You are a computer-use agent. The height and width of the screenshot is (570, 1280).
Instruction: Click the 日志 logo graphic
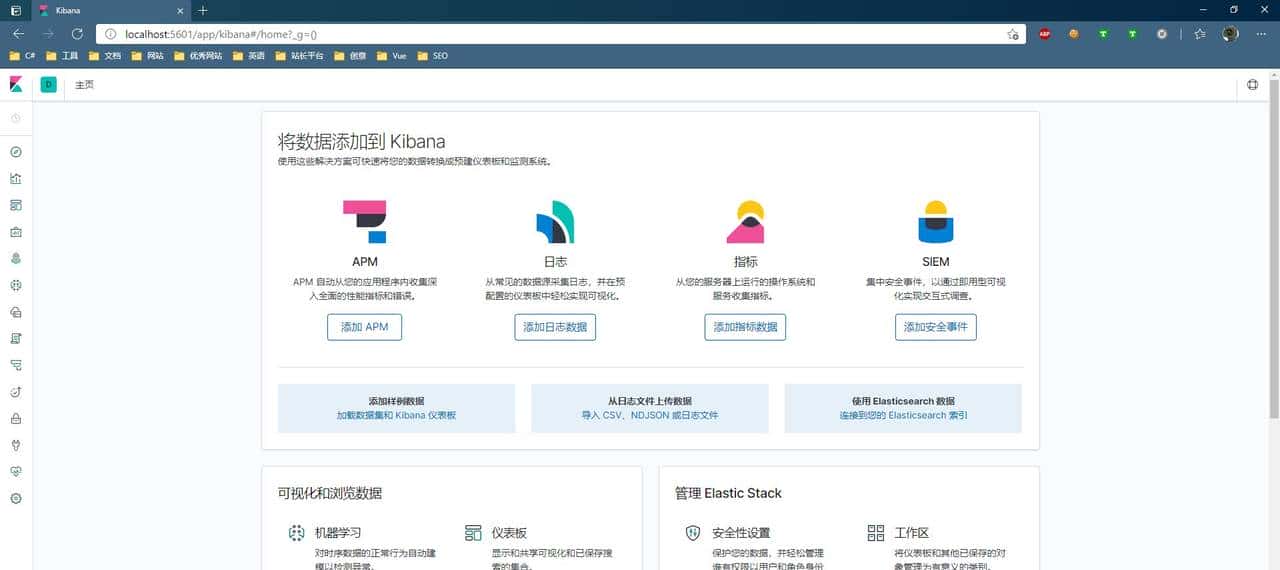tap(555, 222)
